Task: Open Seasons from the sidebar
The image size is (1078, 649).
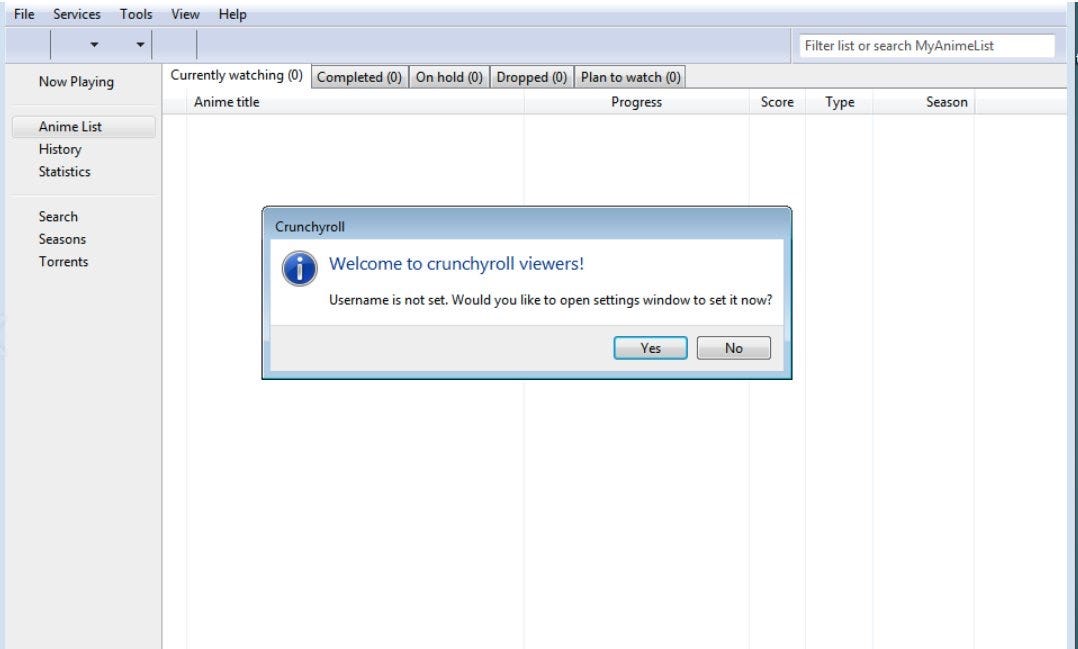Action: [62, 239]
